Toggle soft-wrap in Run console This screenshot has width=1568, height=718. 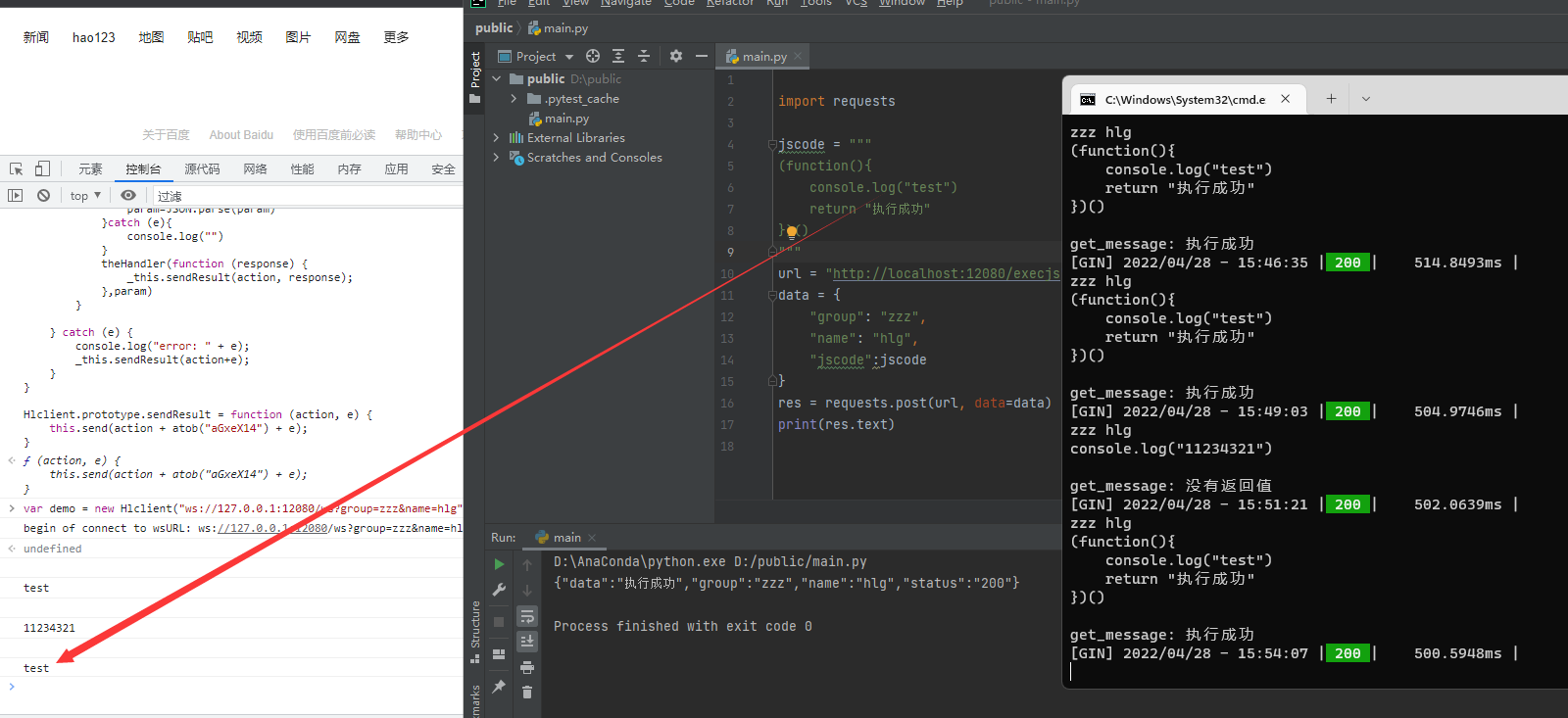tap(527, 616)
